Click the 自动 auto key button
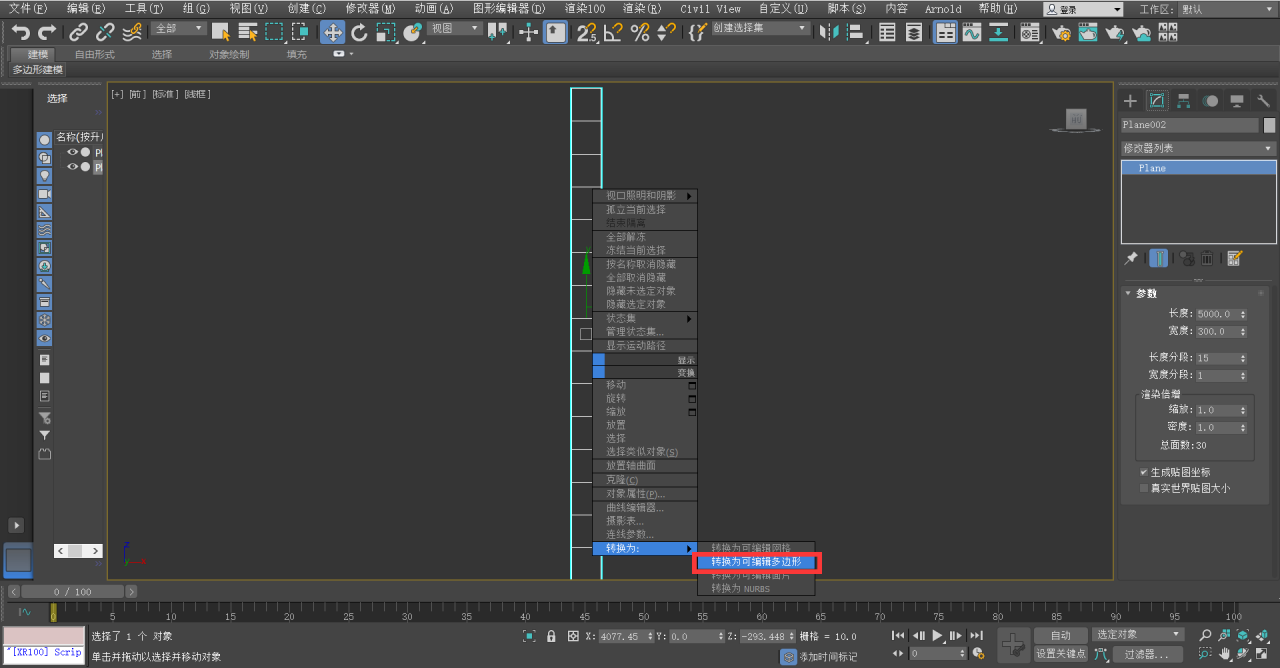Viewport: 1280px width, 668px height. click(x=1060, y=635)
